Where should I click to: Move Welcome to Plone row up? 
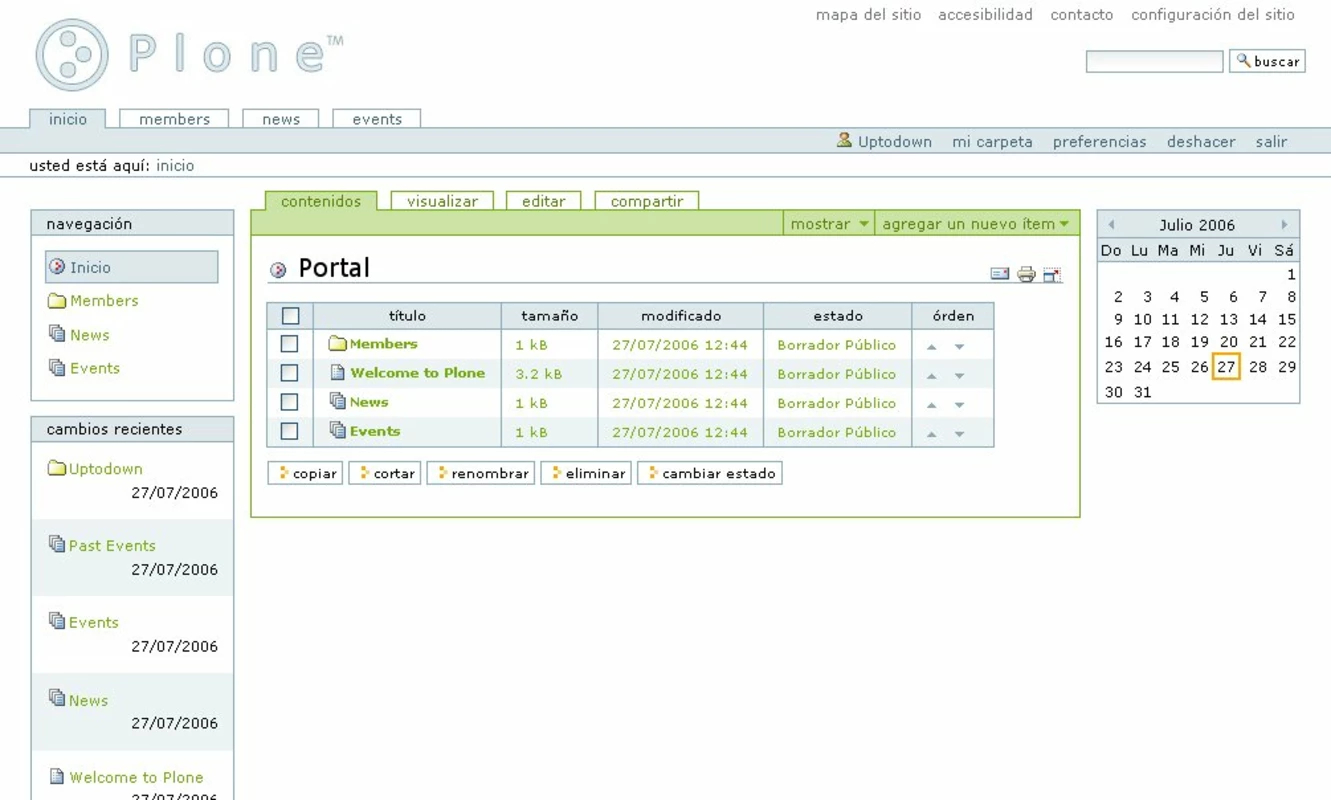[932, 376]
